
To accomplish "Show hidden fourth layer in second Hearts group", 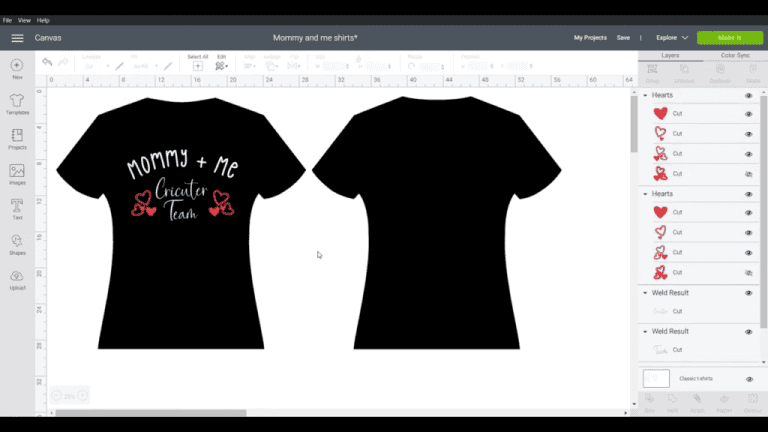I will point(748,273).
